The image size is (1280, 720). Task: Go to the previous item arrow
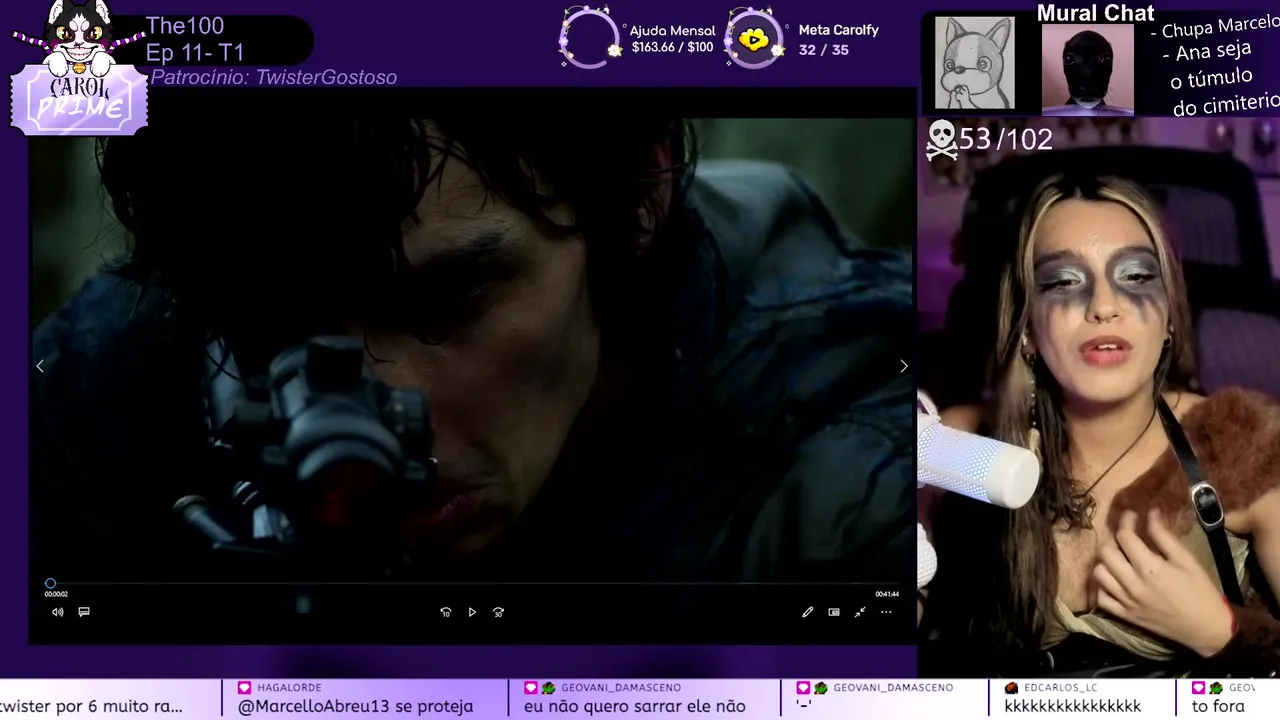click(40, 366)
